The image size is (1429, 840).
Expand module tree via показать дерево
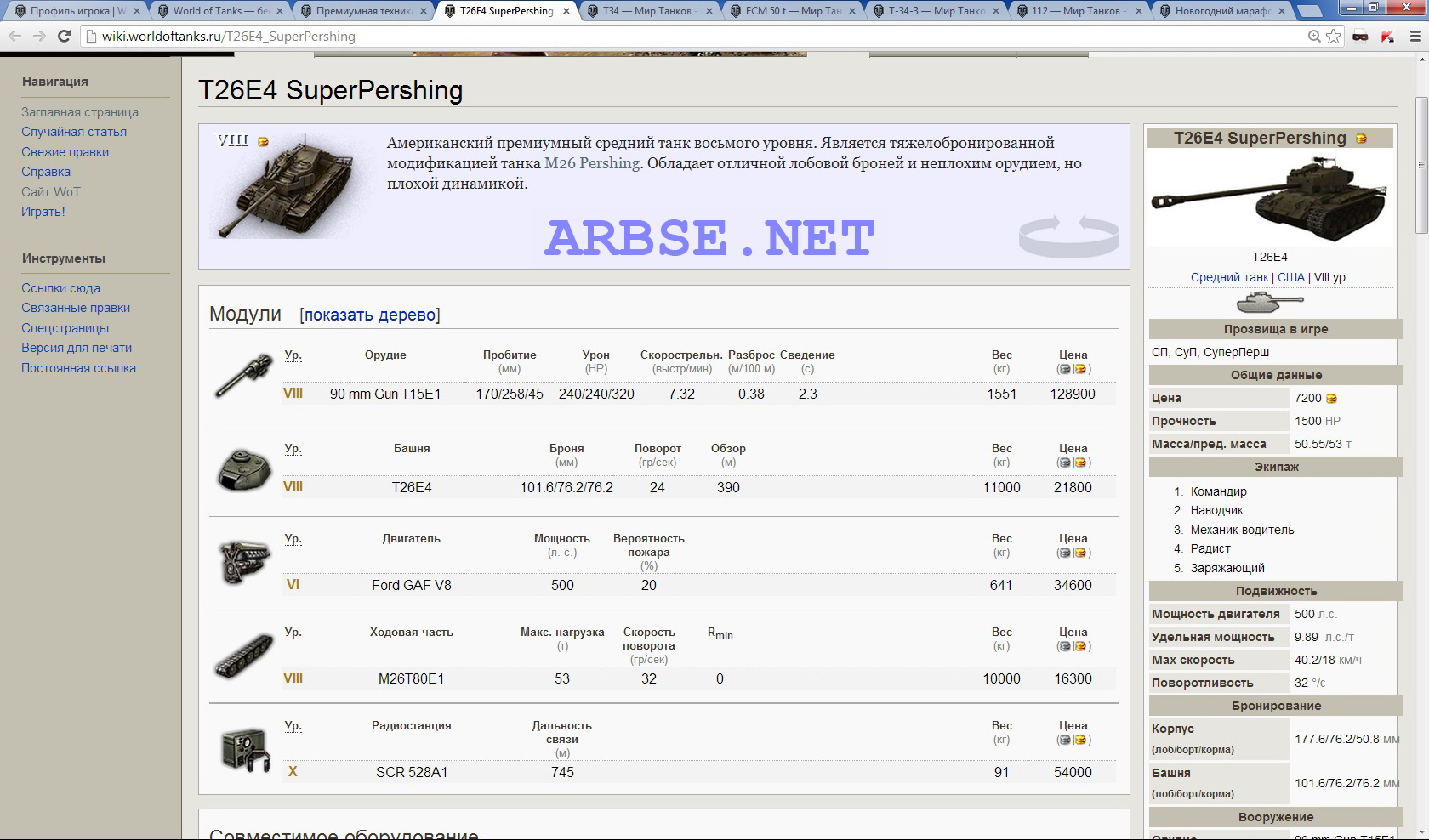370,315
